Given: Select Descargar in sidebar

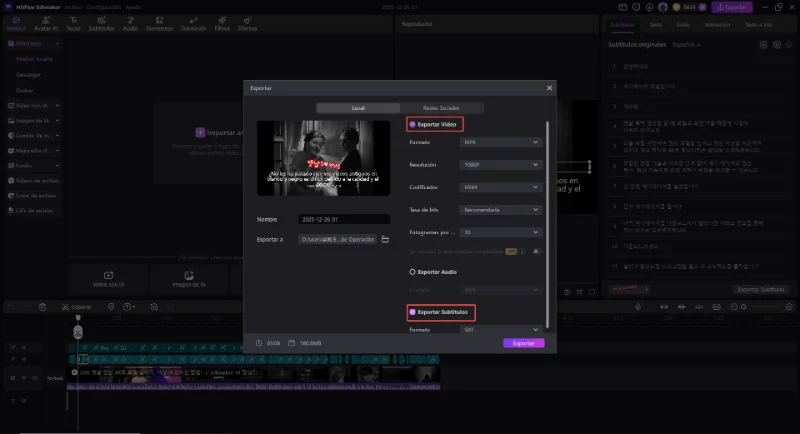Looking at the screenshot, I should (28, 75).
